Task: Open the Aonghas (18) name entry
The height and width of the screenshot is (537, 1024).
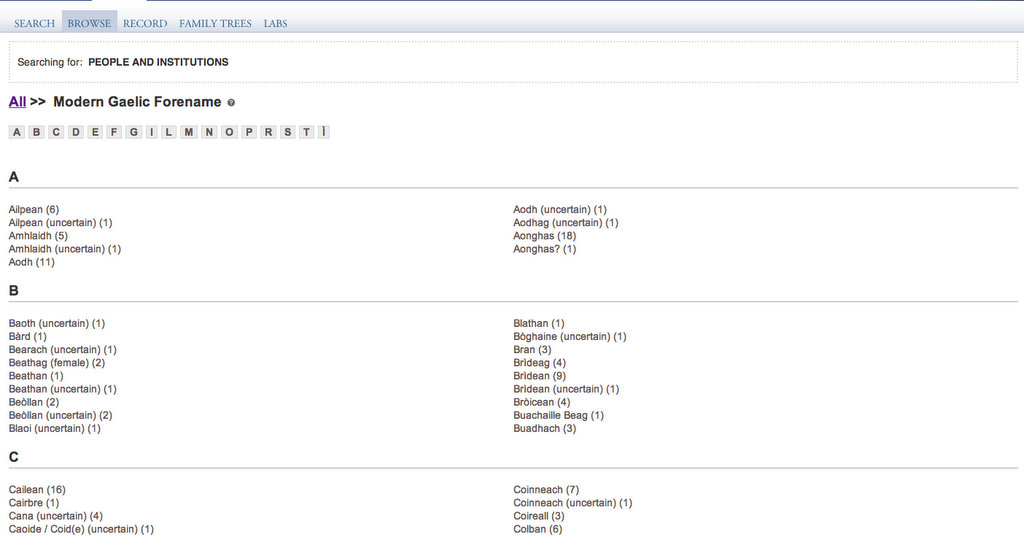Action: (544, 236)
